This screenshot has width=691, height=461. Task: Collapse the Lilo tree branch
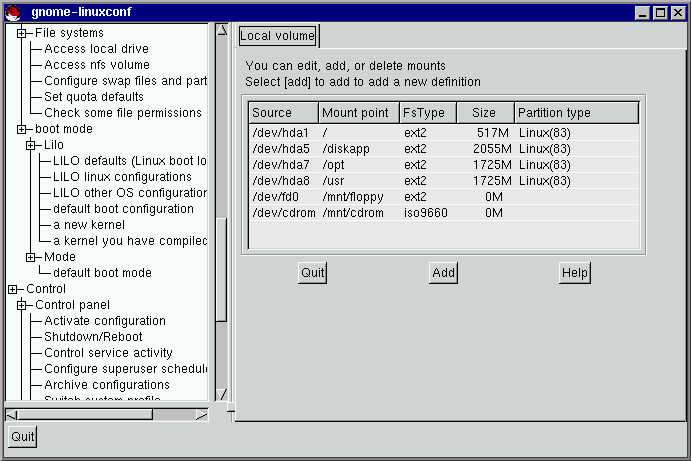31,145
